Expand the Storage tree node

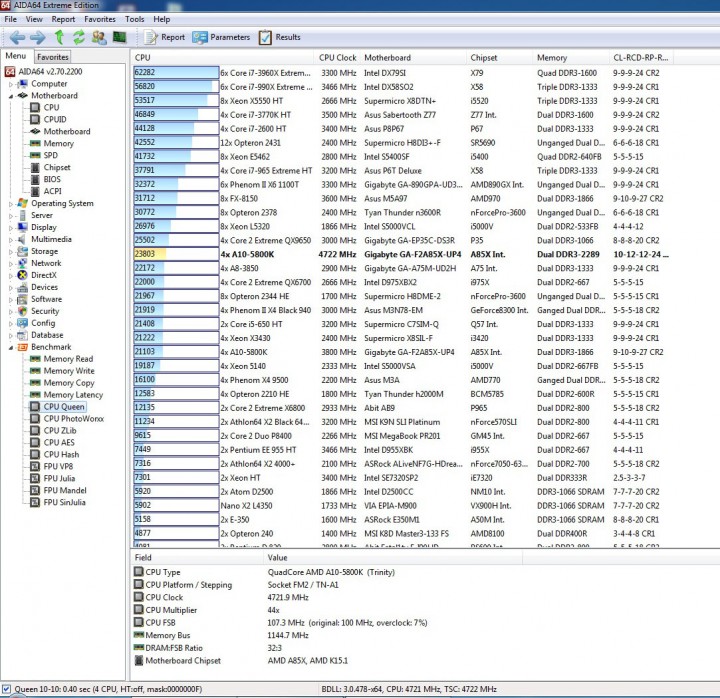[11, 252]
